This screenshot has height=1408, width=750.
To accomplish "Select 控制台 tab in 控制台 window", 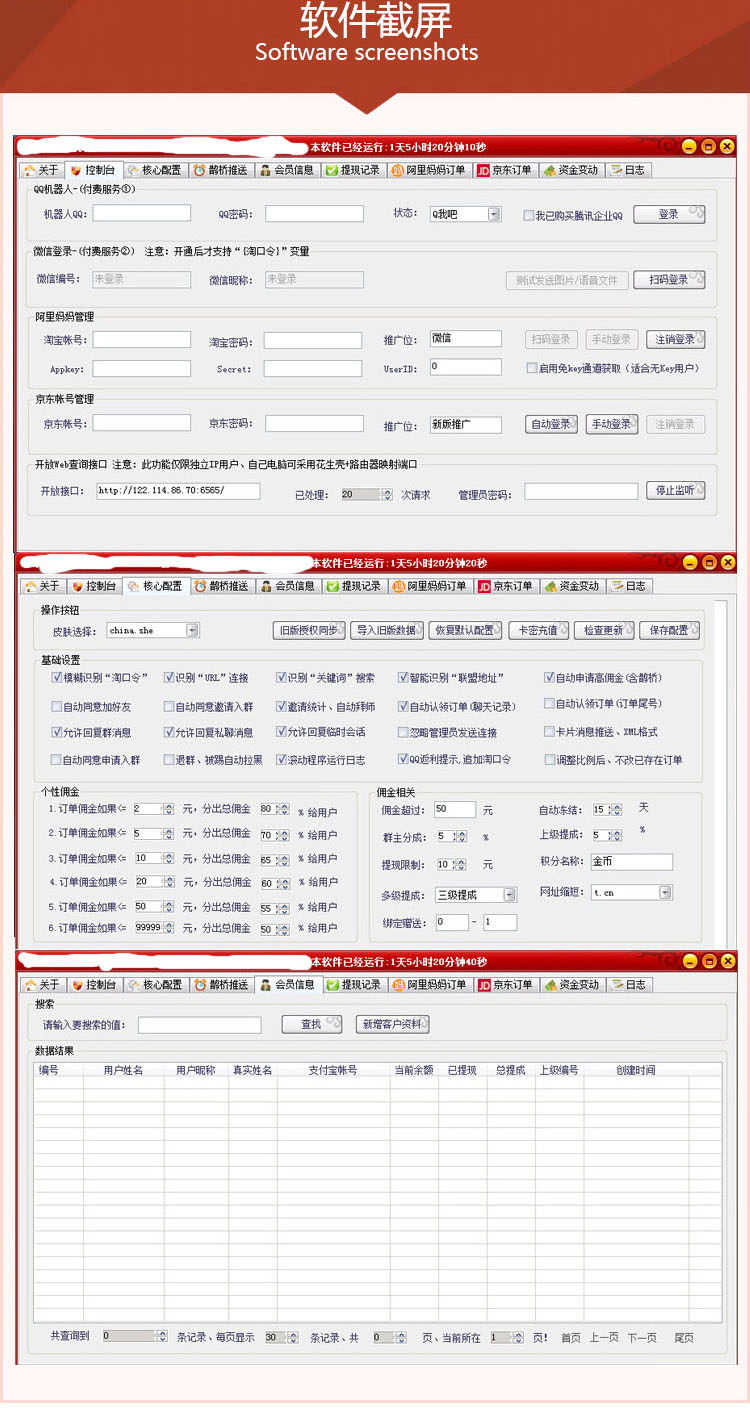I will 93,170.
